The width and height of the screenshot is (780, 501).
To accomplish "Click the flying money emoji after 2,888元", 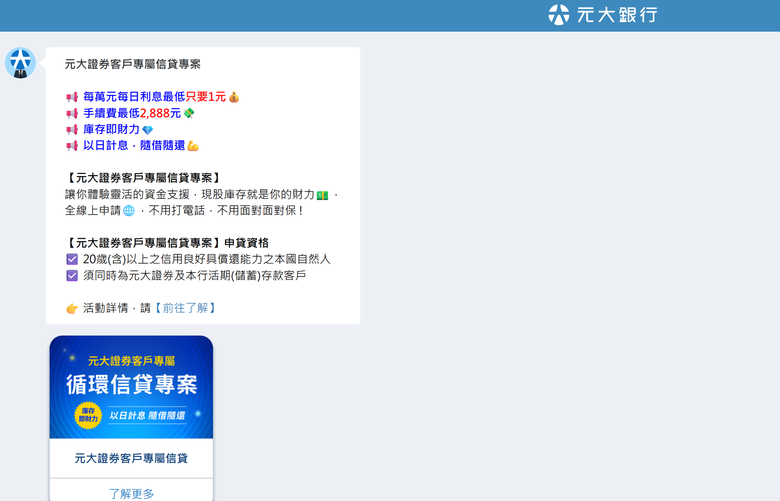I will [x=189, y=113].
